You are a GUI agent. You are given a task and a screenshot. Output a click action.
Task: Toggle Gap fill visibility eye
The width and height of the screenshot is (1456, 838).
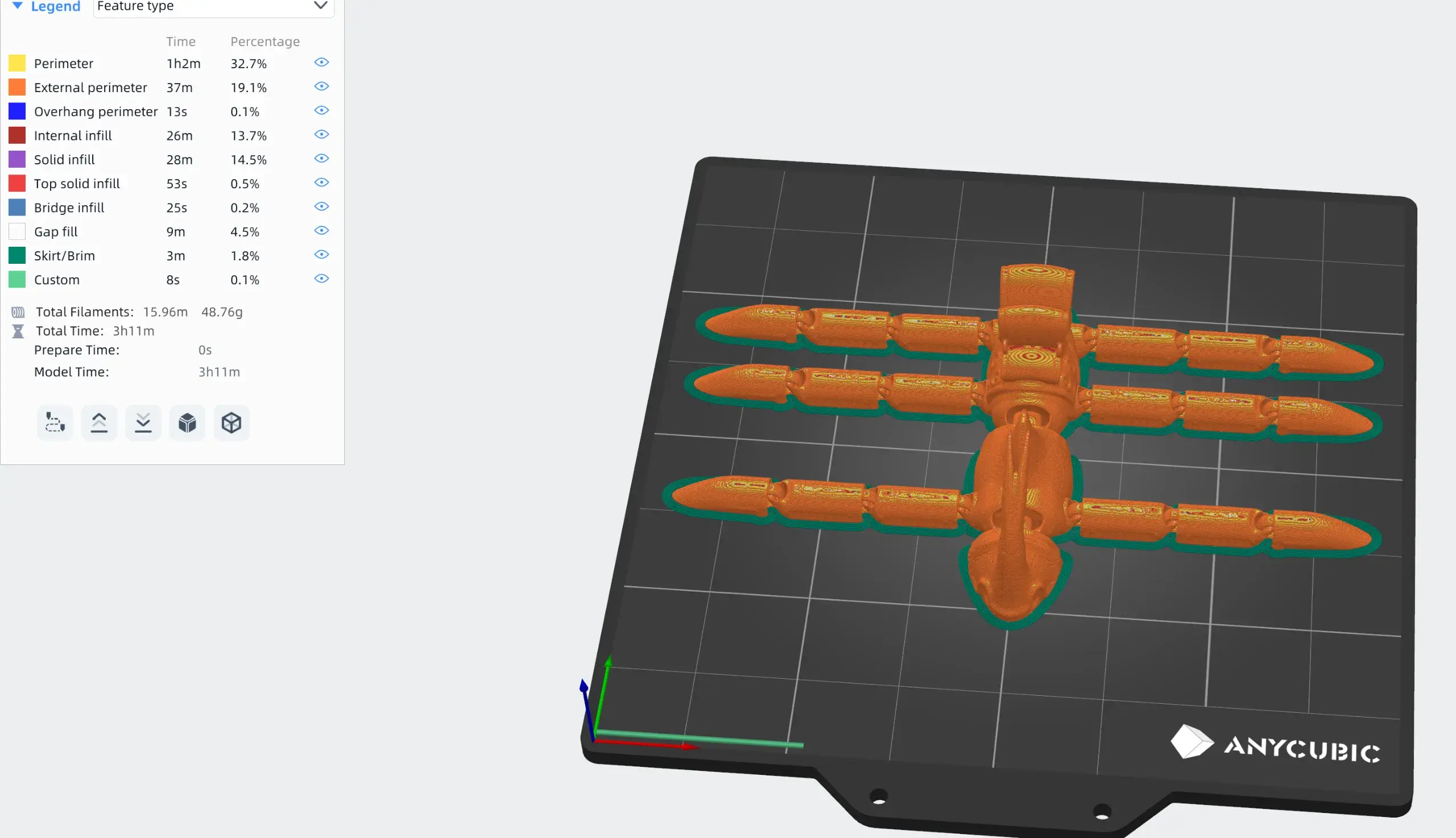click(x=321, y=230)
